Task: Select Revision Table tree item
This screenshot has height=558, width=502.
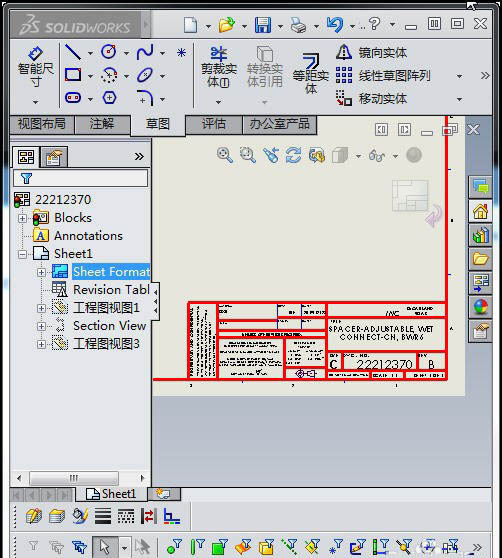Action: tap(111, 290)
